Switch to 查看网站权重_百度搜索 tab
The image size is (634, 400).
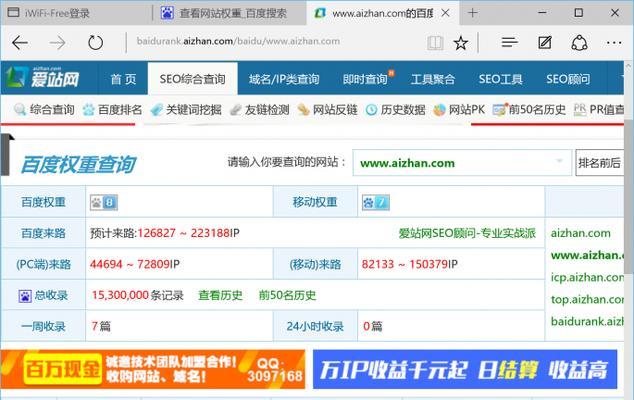(230, 13)
